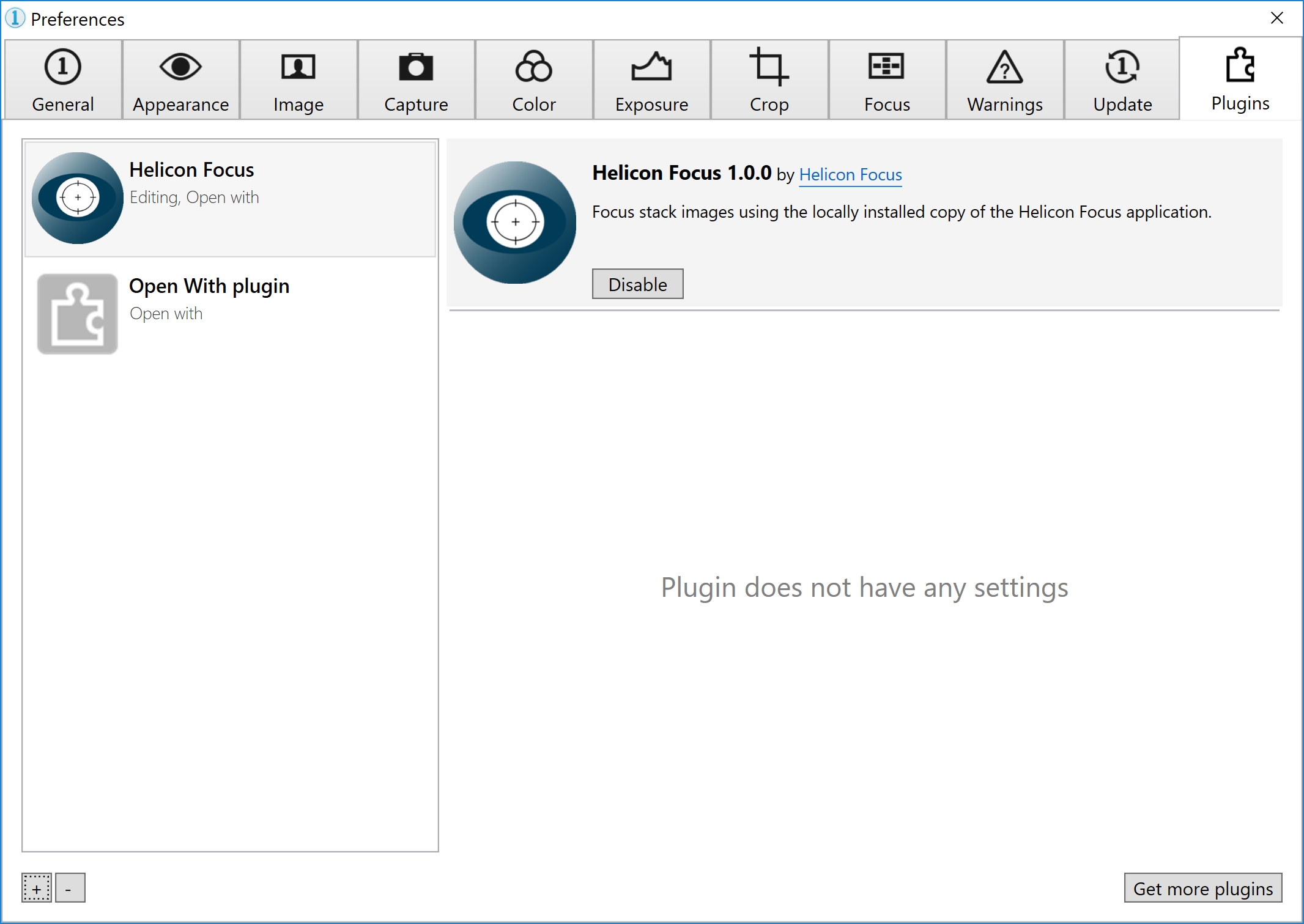The image size is (1304, 924).
Task: Open Exposure settings via the curve icon
Action: (x=651, y=67)
